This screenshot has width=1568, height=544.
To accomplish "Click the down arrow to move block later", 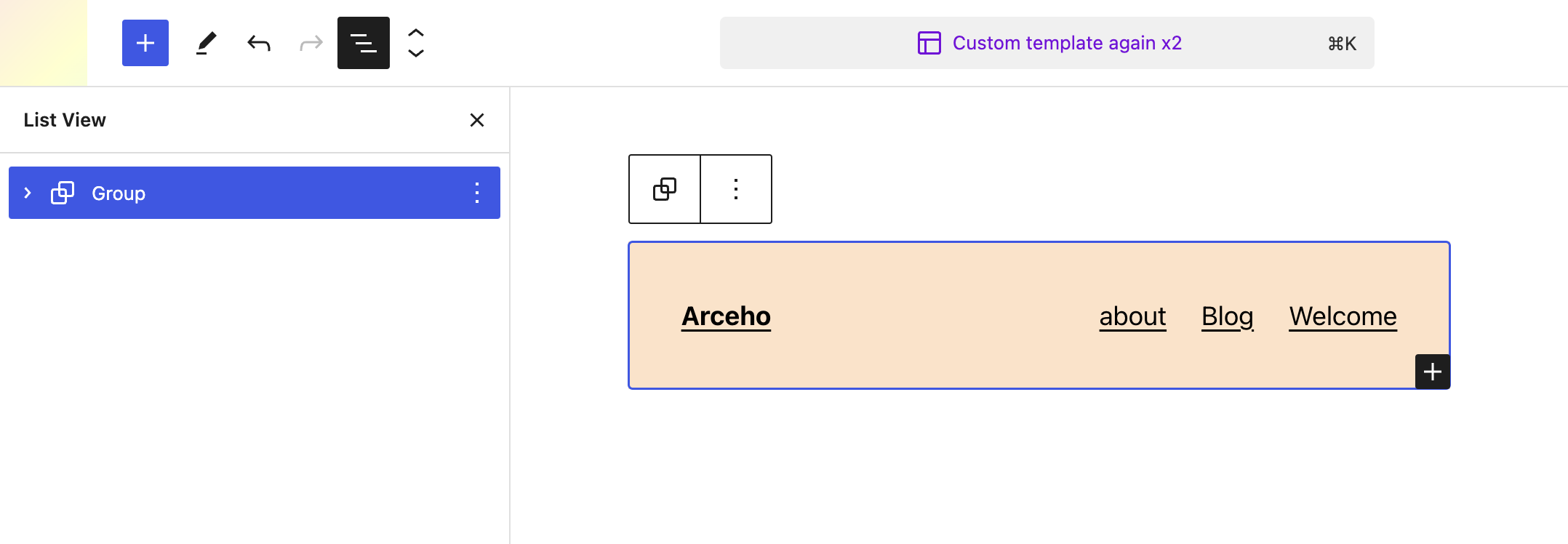I will (415, 53).
